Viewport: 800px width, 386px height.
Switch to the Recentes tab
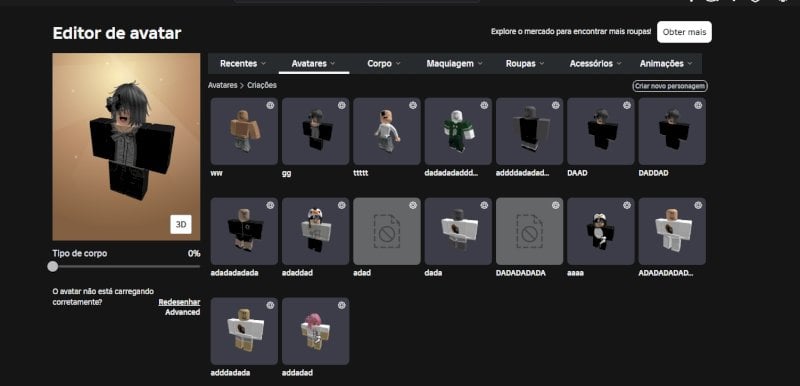point(243,64)
